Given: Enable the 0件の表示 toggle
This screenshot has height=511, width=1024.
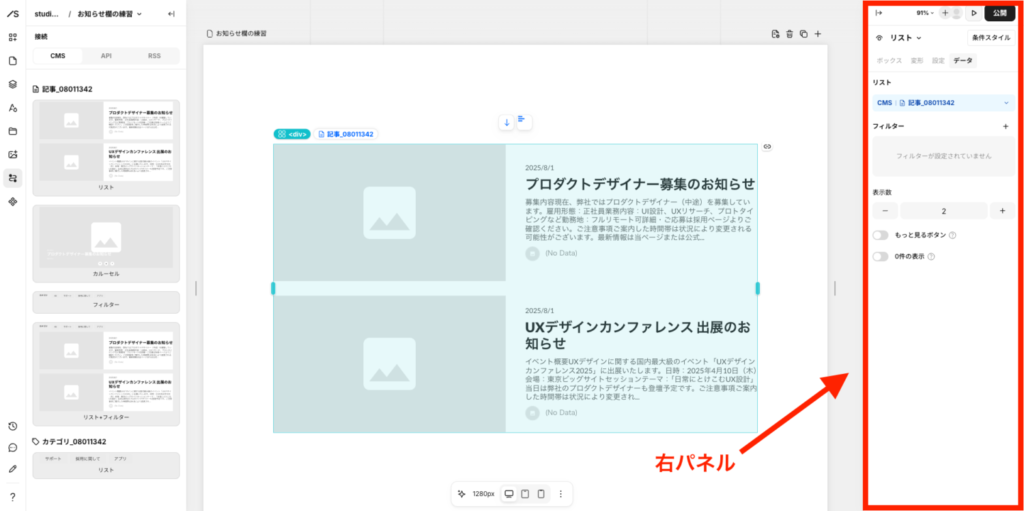Looking at the screenshot, I should 880,257.
